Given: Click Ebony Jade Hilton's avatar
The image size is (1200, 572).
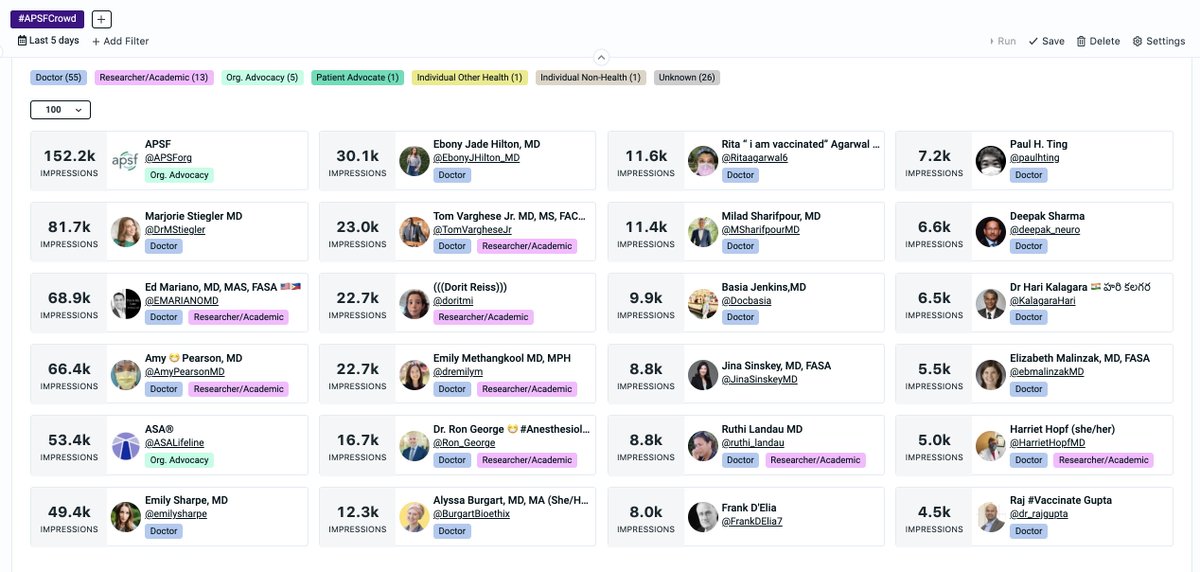Looking at the screenshot, I should (414, 160).
